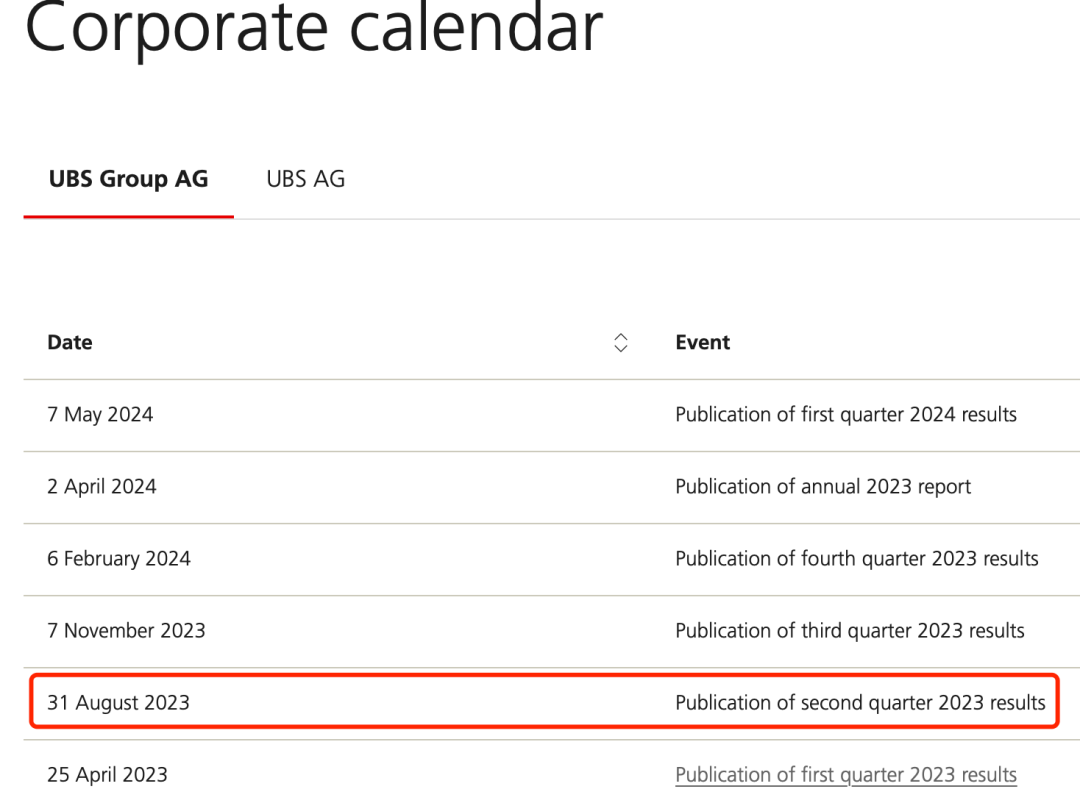Click the upward chevron of the sort control
This screenshot has height=803, width=1080.
(621, 337)
